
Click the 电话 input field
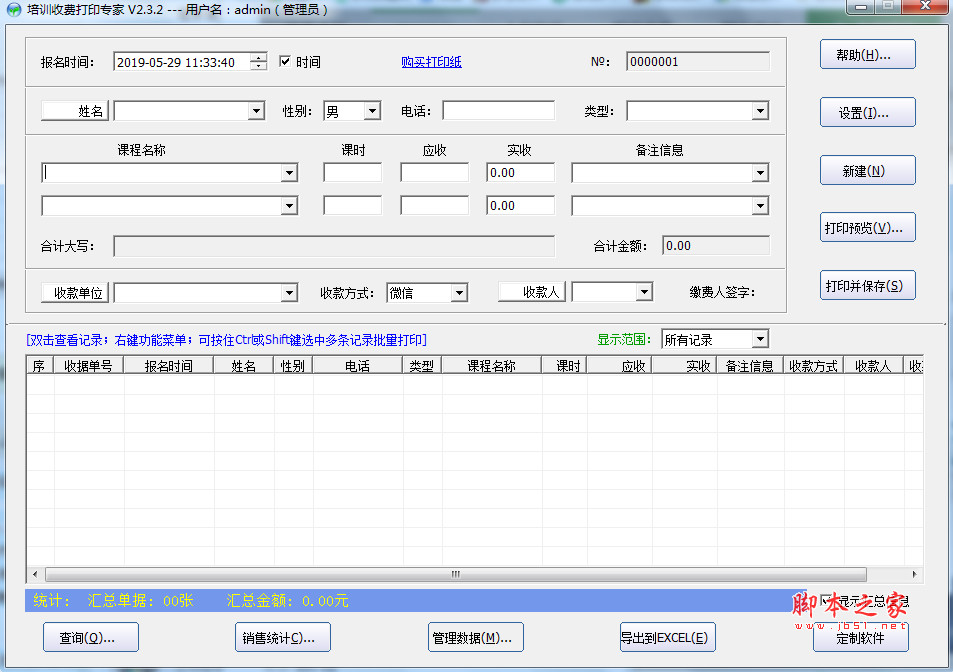(498, 111)
